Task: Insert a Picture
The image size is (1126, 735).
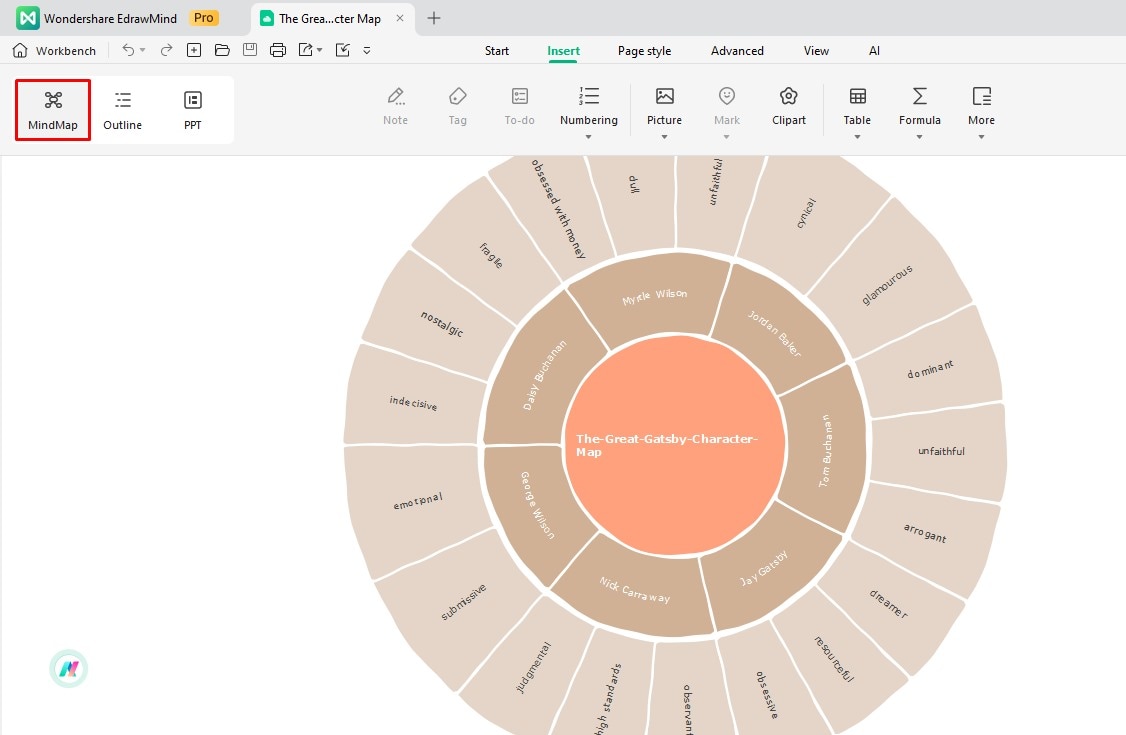Action: [664, 106]
